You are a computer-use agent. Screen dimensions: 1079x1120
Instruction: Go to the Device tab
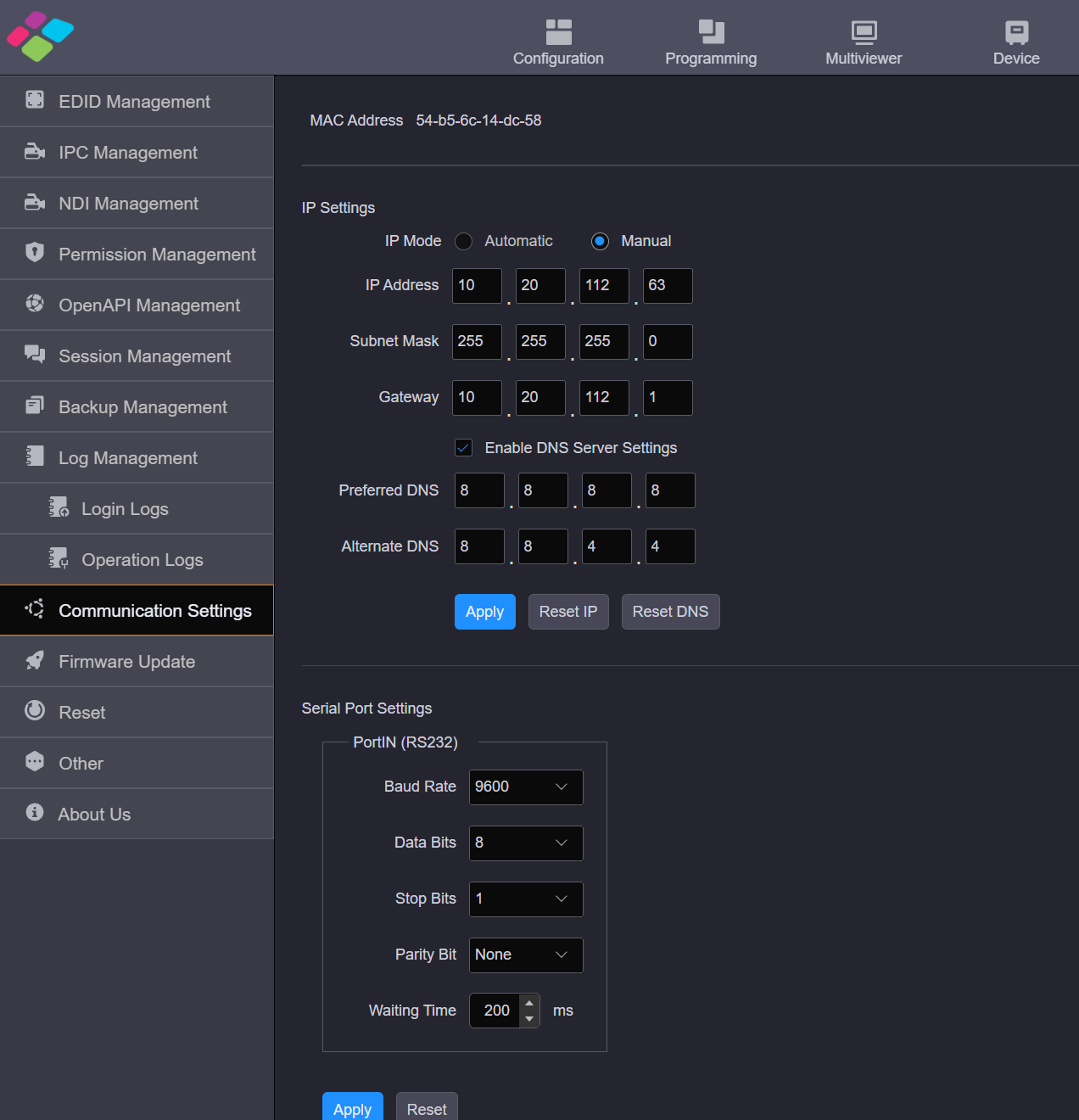pyautogui.click(x=1015, y=42)
